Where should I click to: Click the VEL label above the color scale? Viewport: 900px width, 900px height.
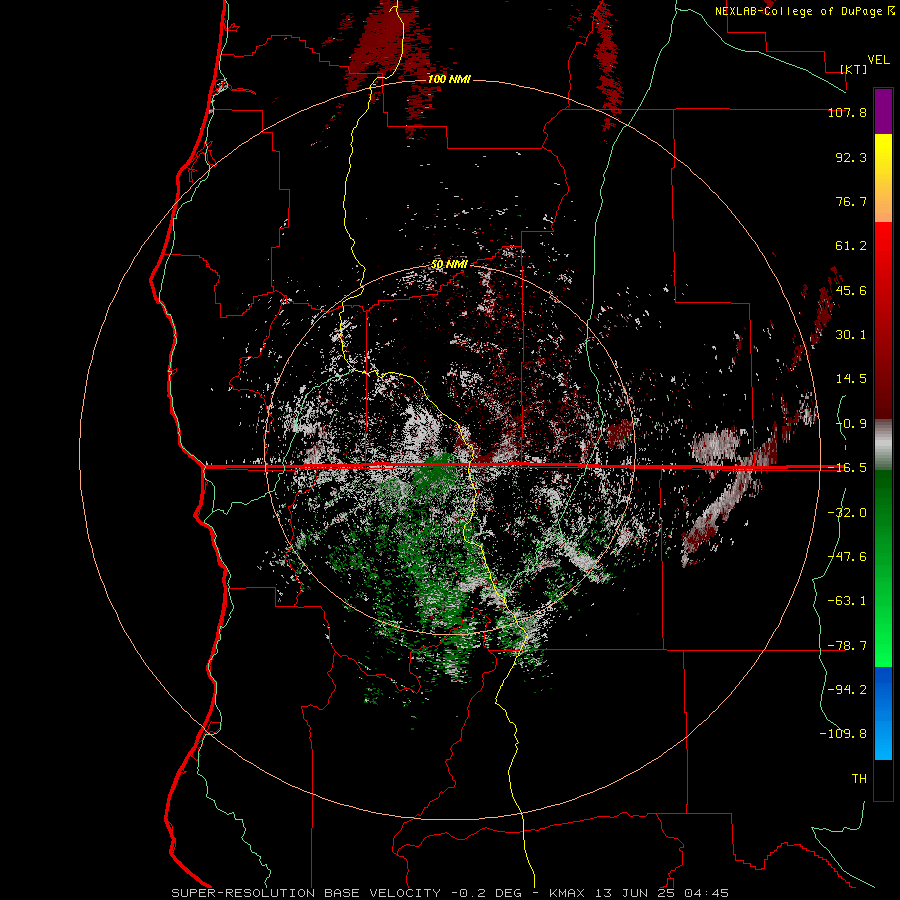[x=878, y=60]
